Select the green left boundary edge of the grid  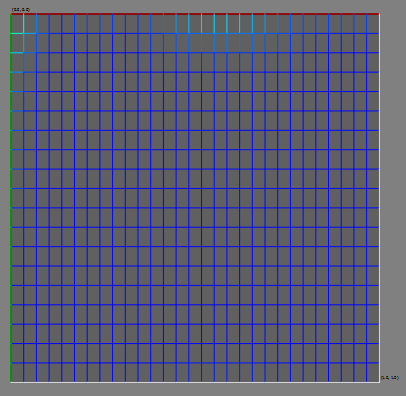click(11, 198)
